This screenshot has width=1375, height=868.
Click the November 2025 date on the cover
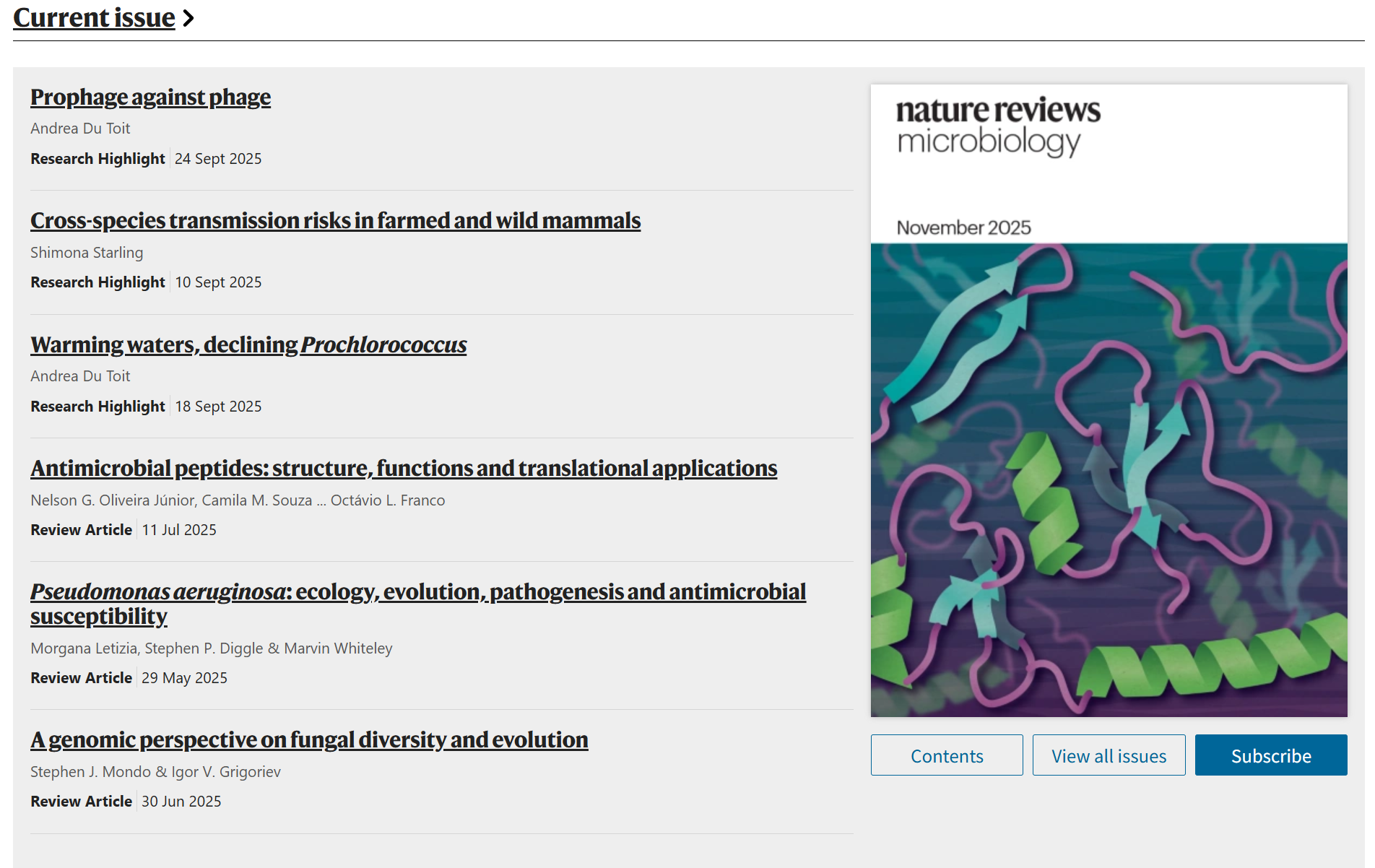963,227
